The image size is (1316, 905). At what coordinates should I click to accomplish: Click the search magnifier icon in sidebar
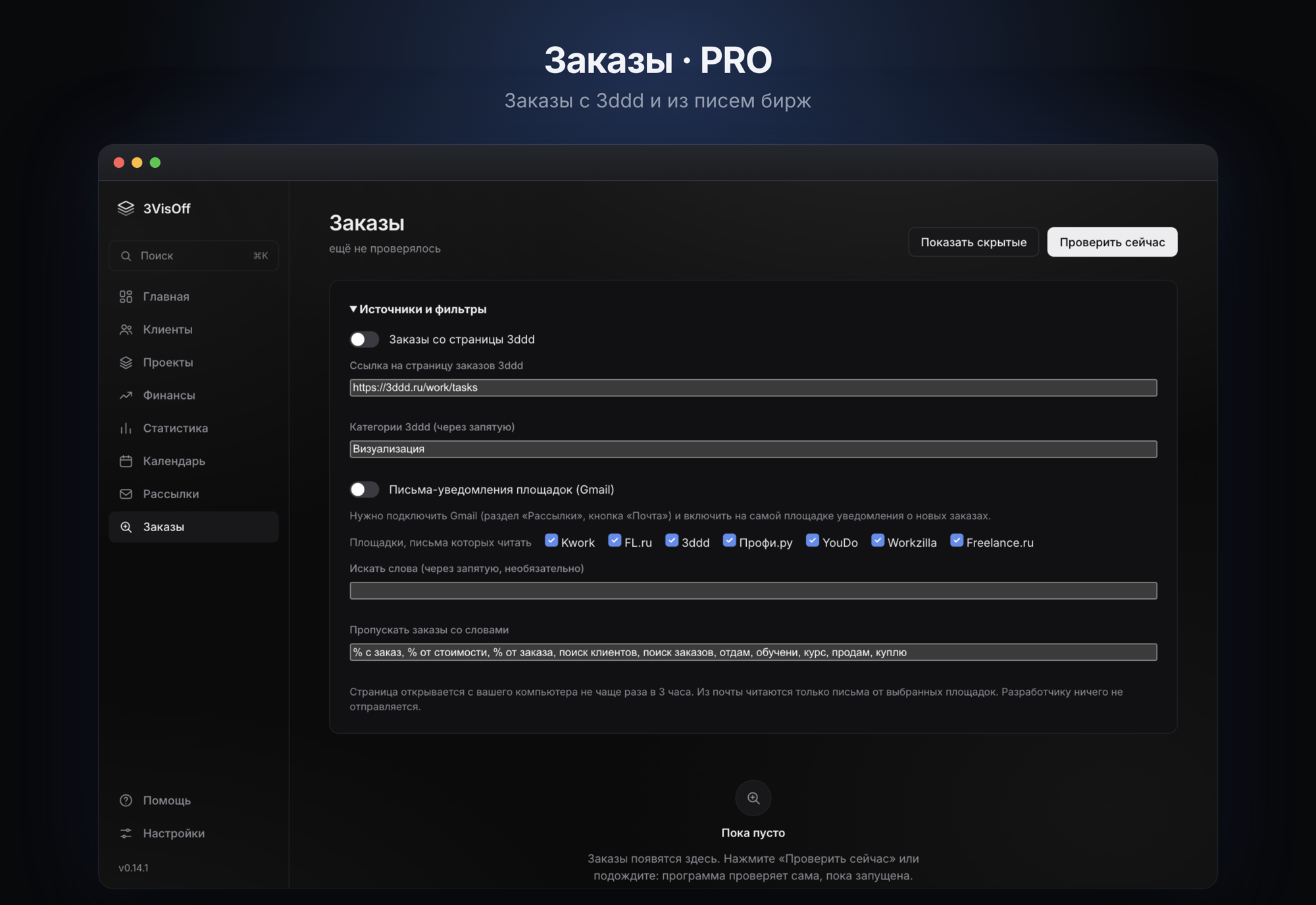pyautogui.click(x=126, y=255)
